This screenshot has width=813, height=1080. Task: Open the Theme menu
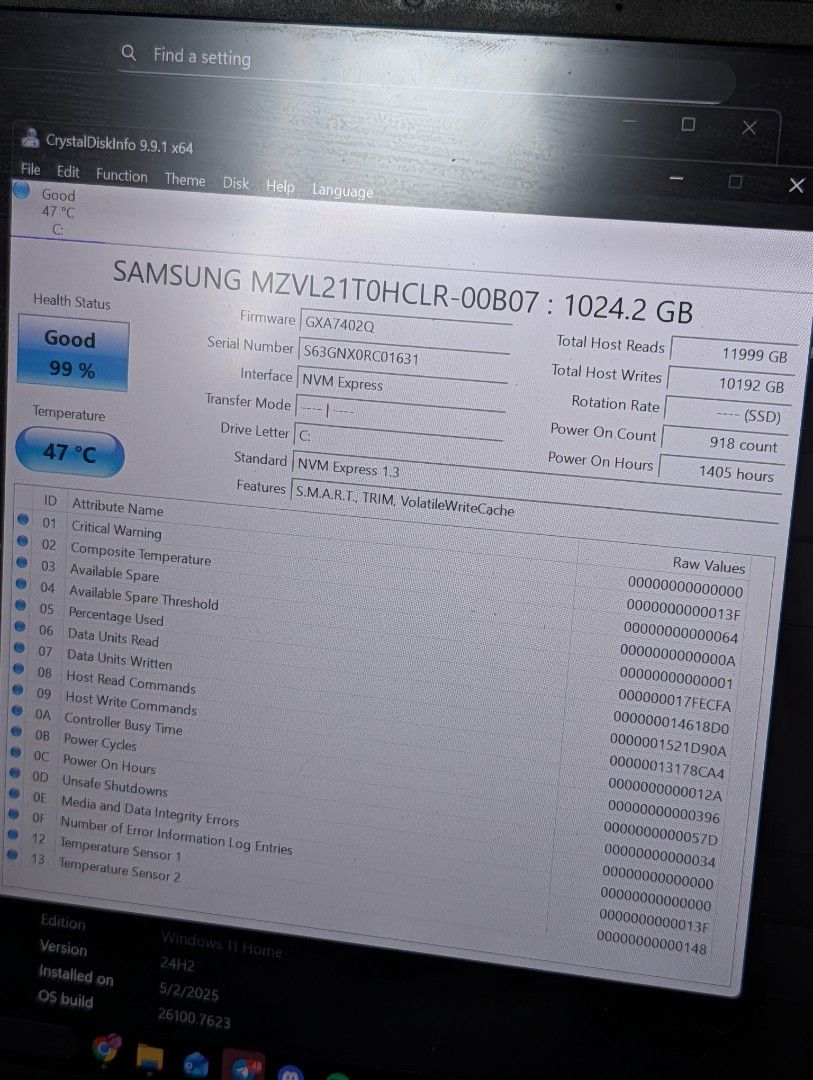click(x=185, y=180)
